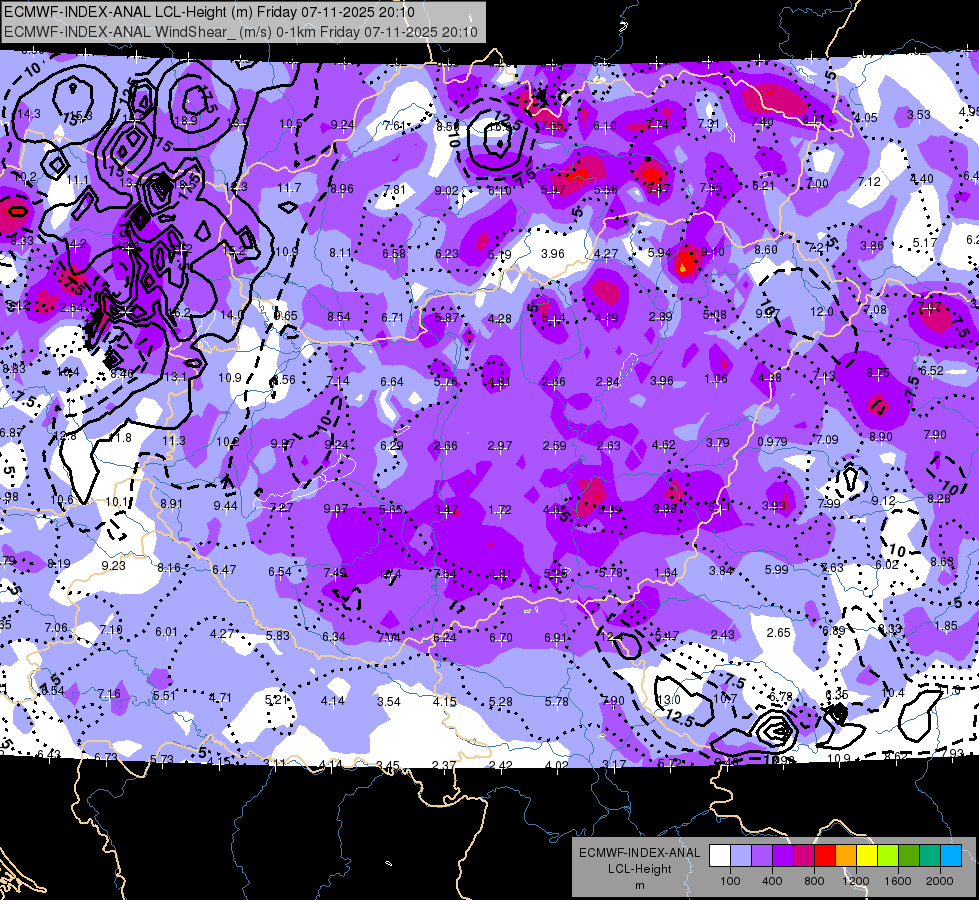Click the 5.19 wind shear value

pos(499,254)
